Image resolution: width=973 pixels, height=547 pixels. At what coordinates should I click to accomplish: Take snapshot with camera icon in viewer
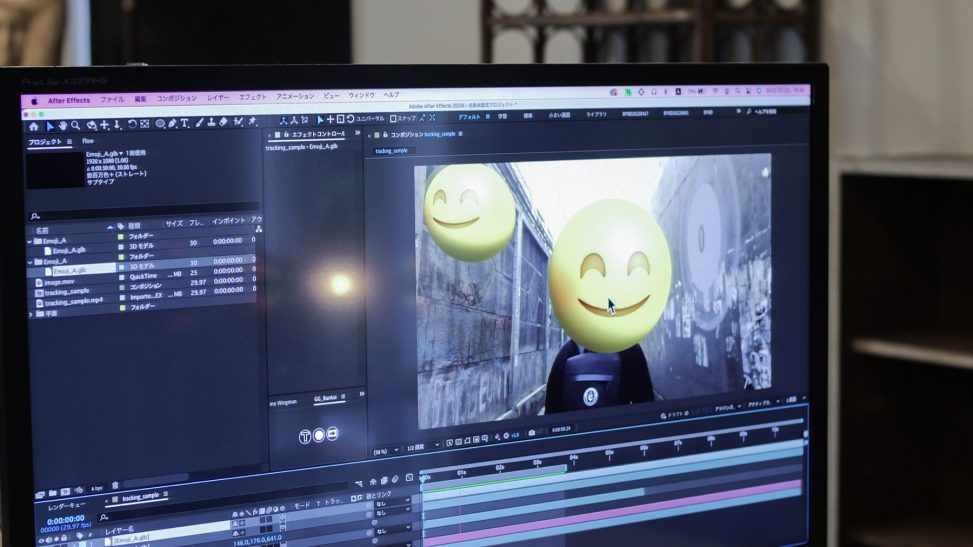point(532,433)
